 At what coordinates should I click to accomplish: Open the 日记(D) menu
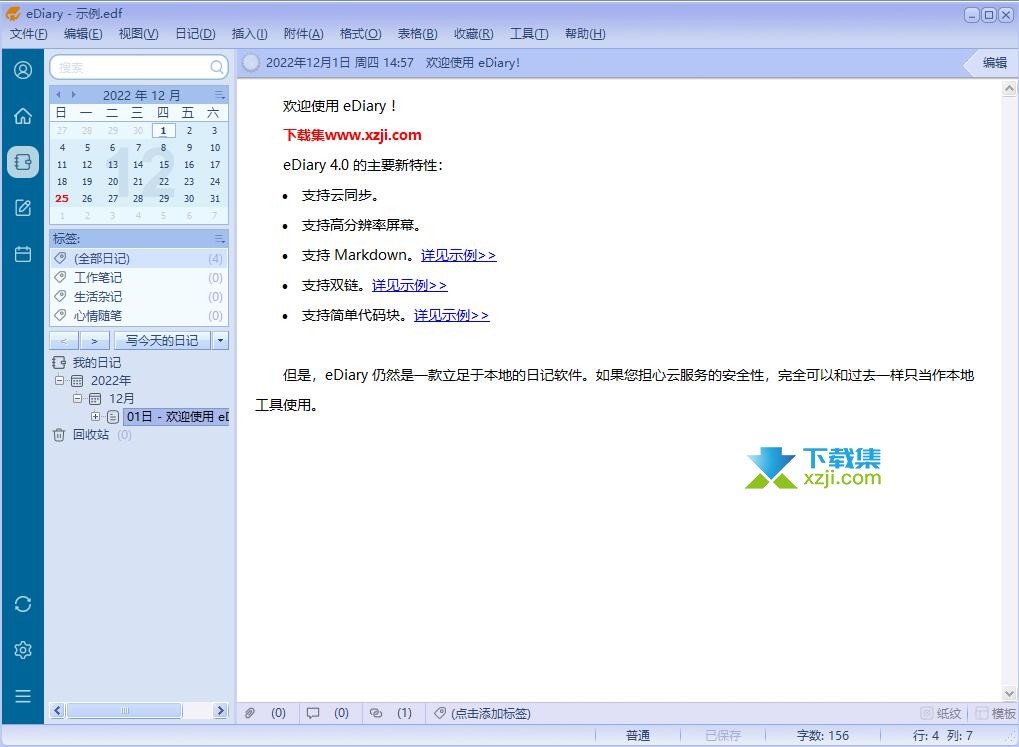(195, 34)
